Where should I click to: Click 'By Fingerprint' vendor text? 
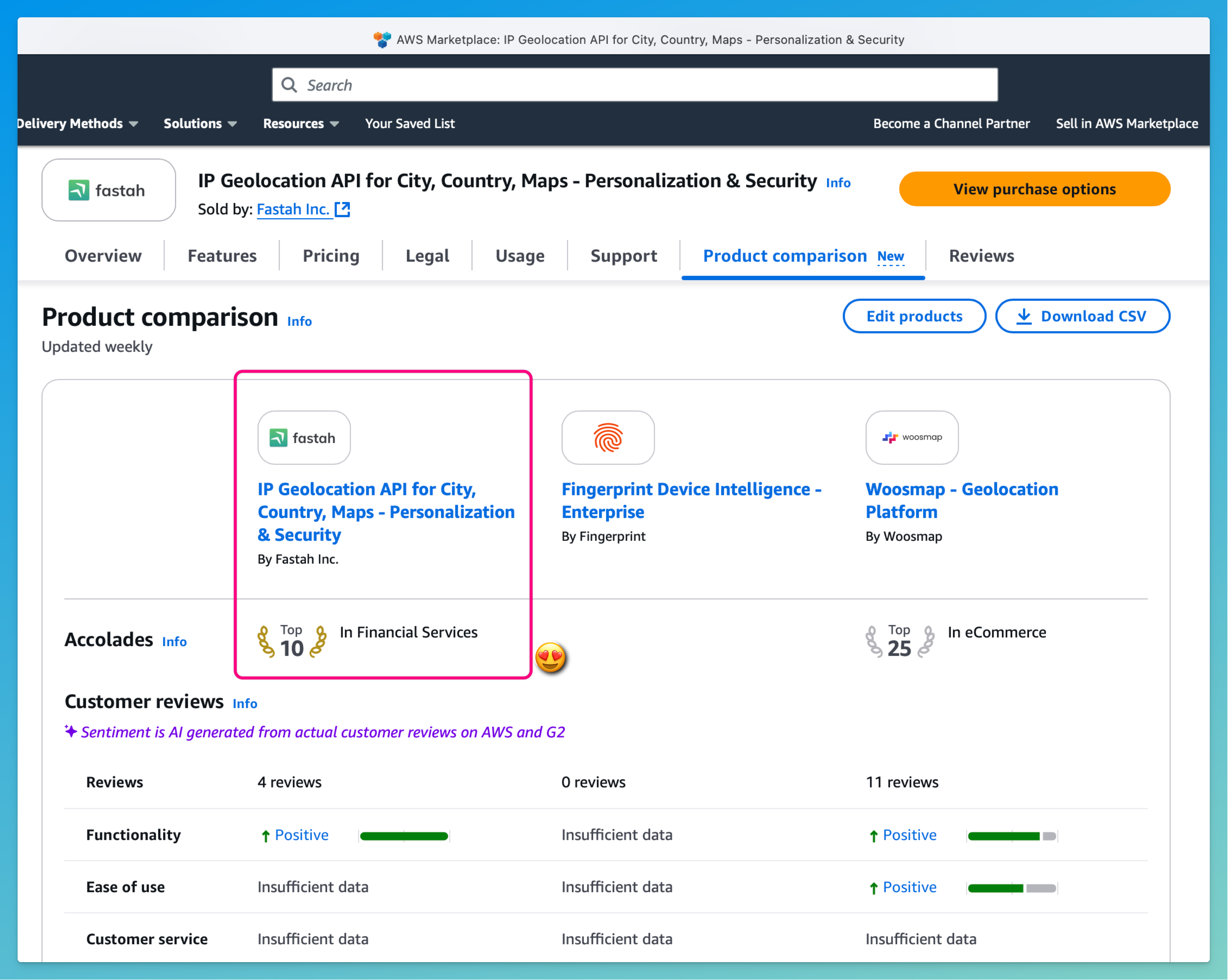[x=603, y=537]
